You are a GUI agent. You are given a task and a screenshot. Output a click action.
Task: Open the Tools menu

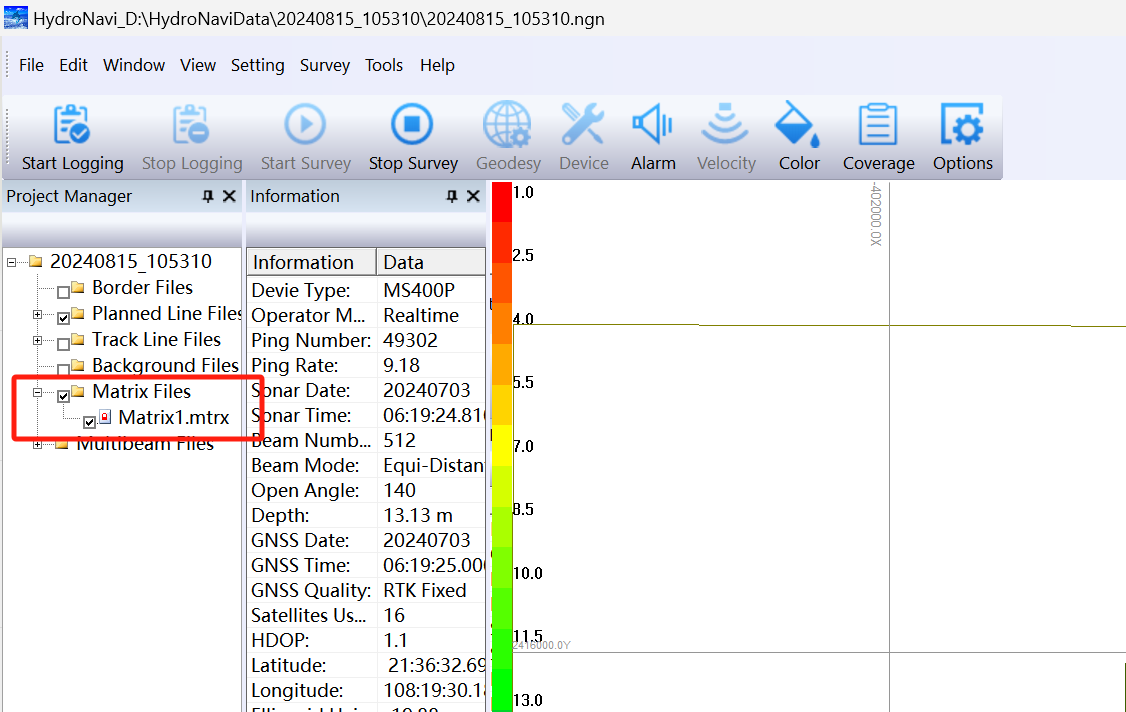(383, 65)
